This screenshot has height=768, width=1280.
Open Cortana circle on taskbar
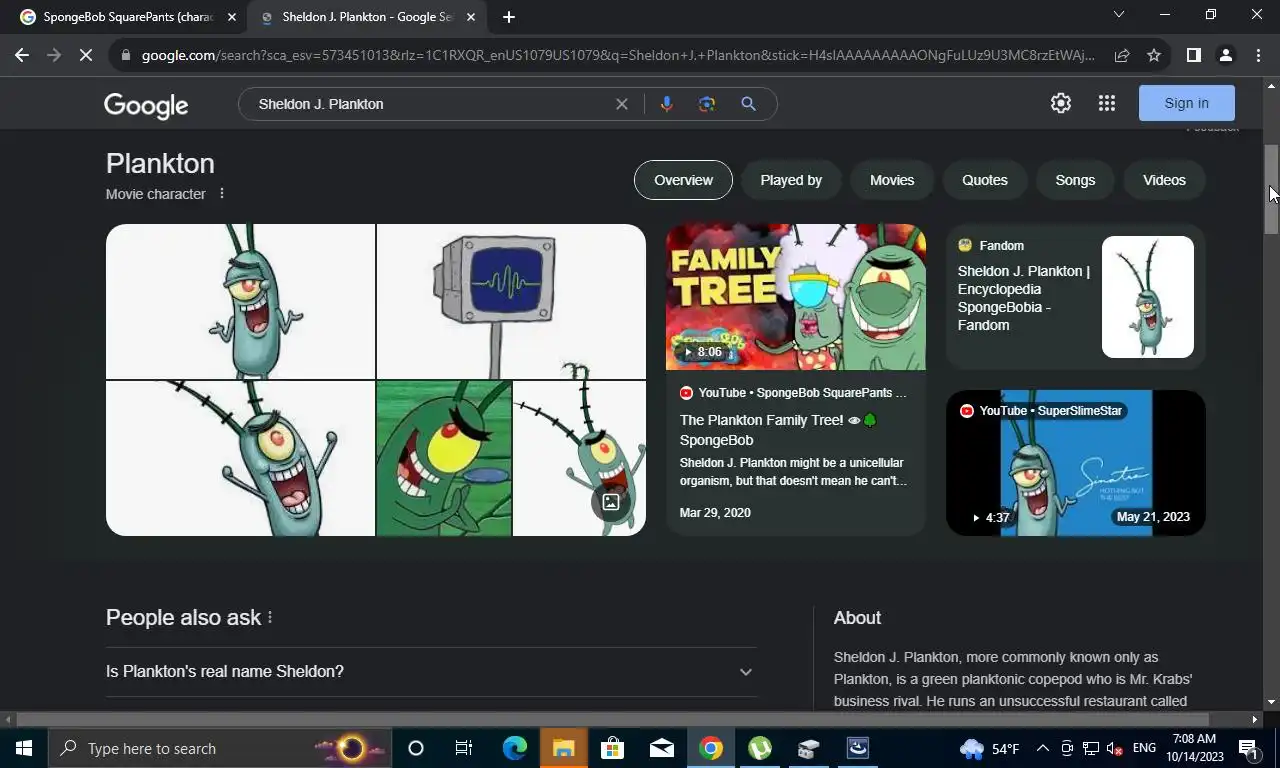pos(416,748)
